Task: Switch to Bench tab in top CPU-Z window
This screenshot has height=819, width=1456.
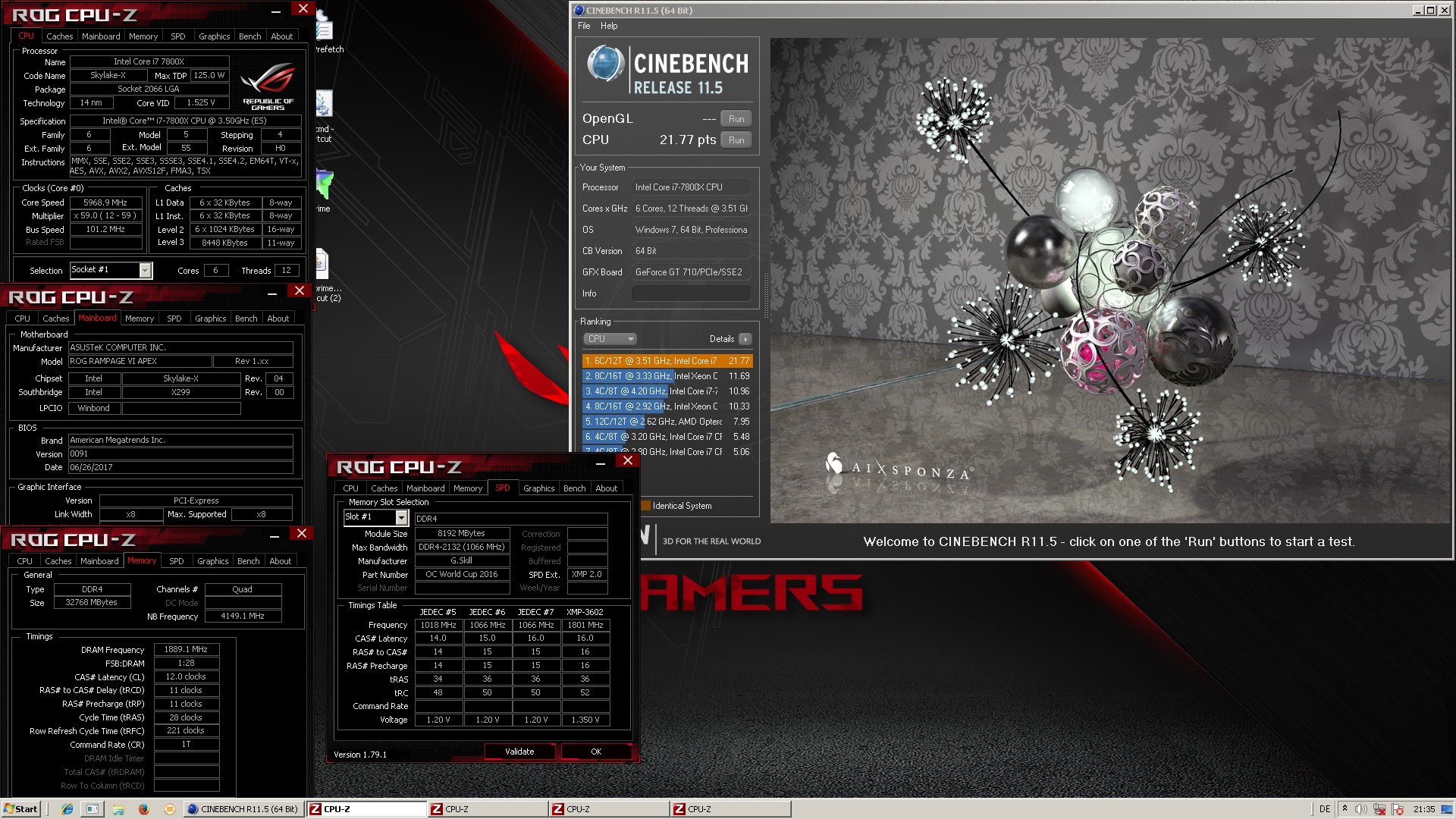Action: tap(249, 36)
